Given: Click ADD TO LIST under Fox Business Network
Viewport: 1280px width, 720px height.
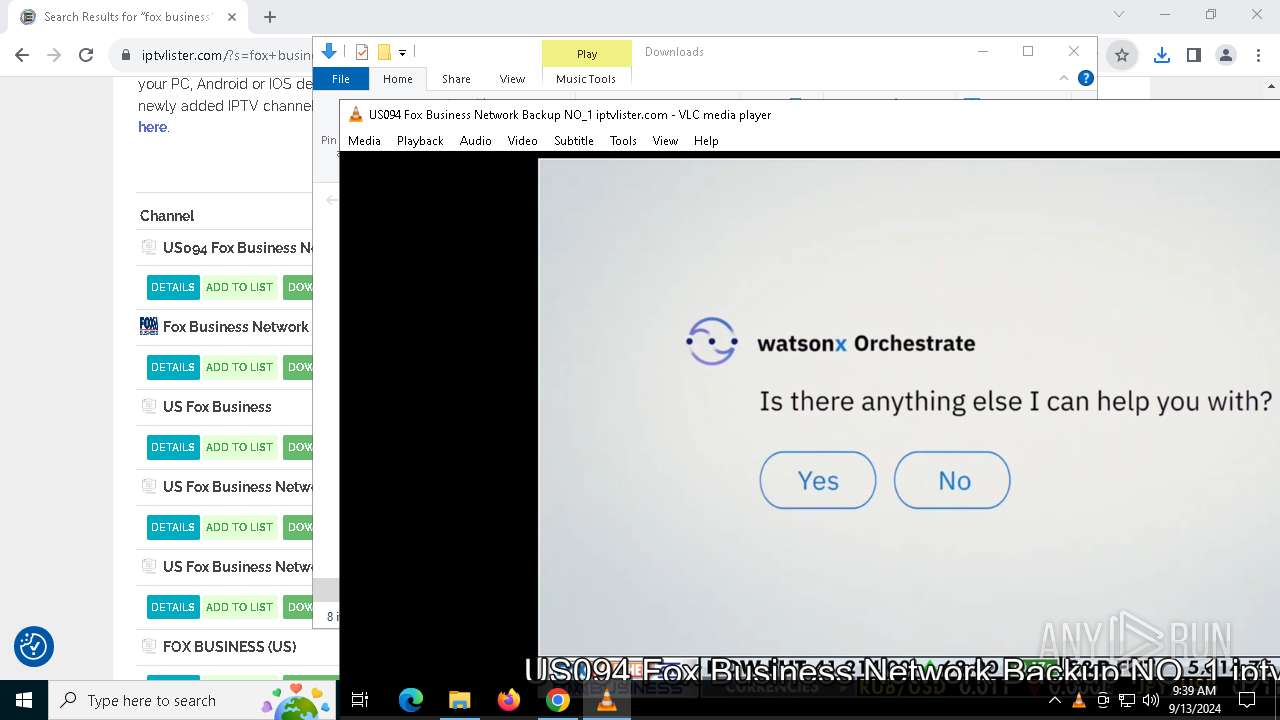Looking at the screenshot, I should [239, 367].
